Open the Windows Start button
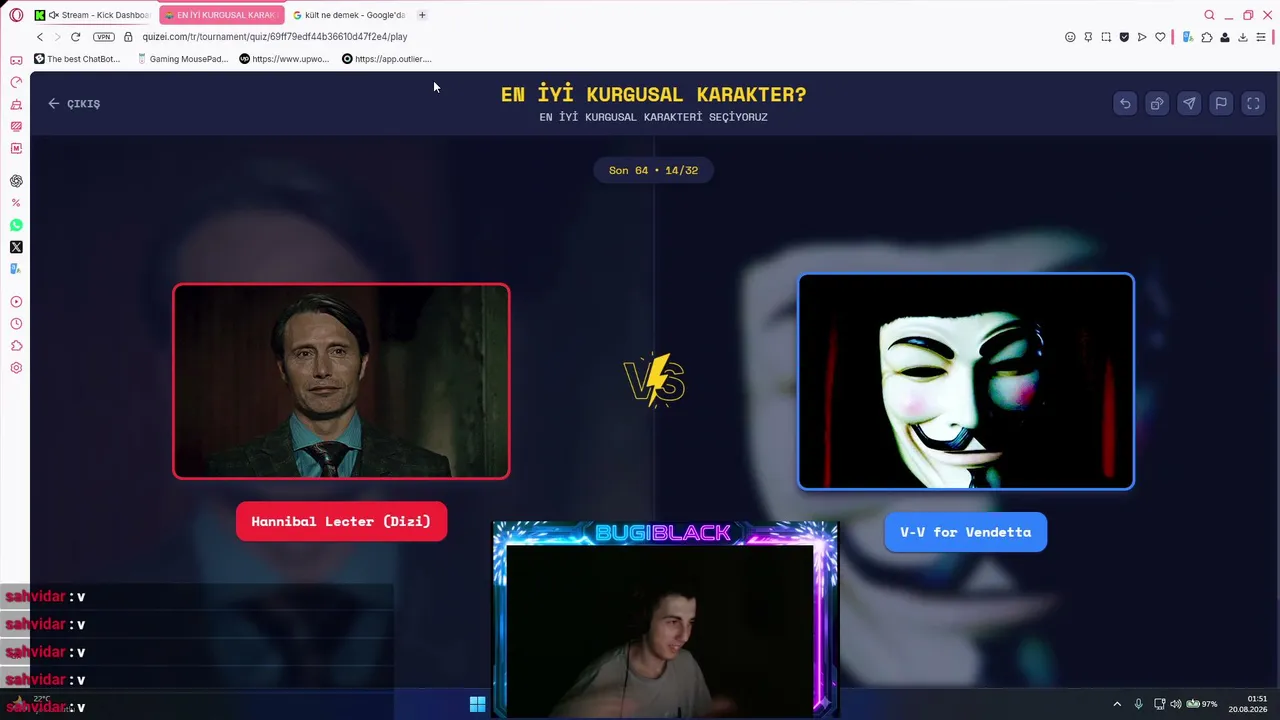The width and height of the screenshot is (1280, 720). click(x=477, y=704)
